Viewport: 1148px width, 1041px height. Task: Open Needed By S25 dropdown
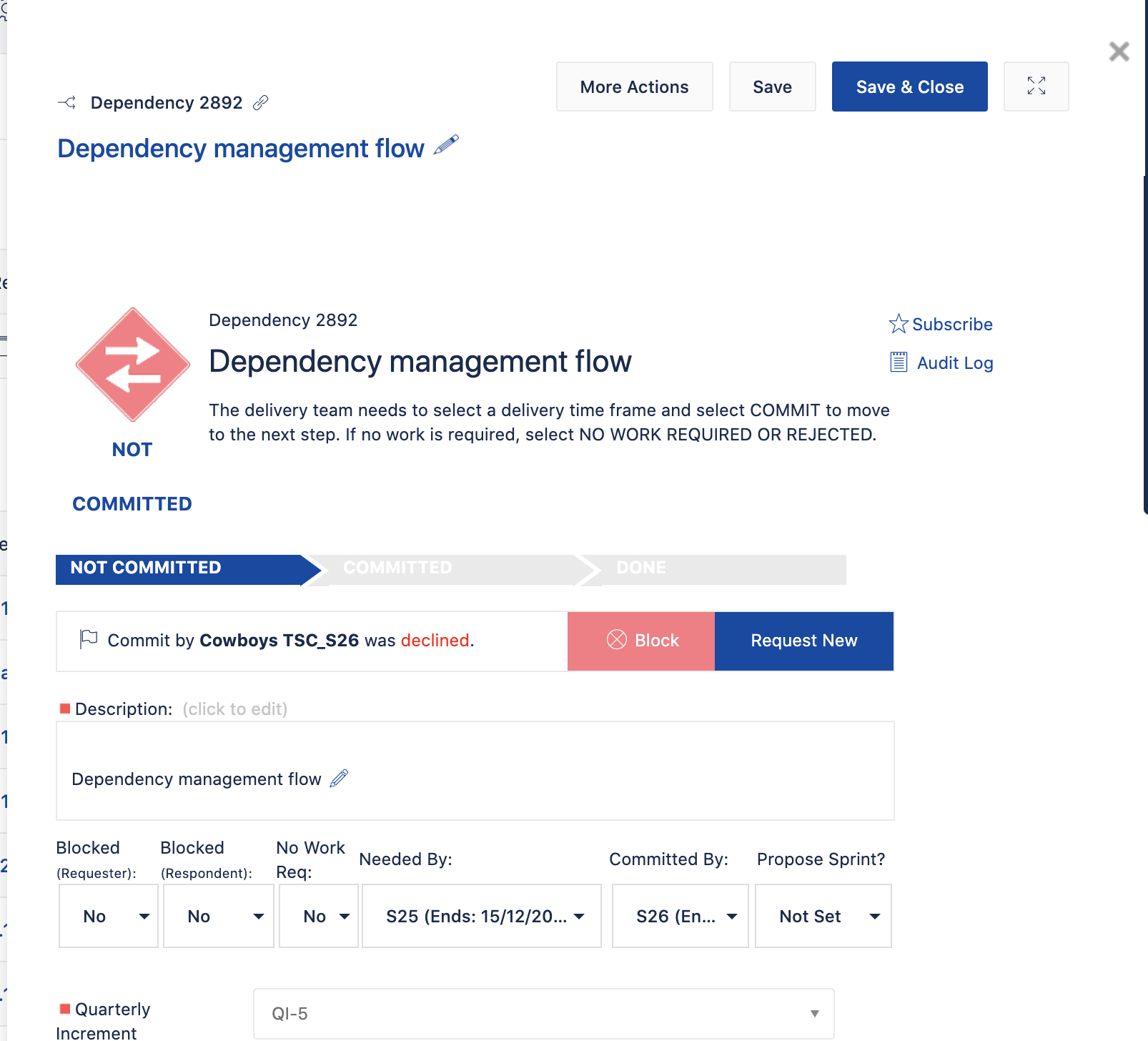coord(482,916)
